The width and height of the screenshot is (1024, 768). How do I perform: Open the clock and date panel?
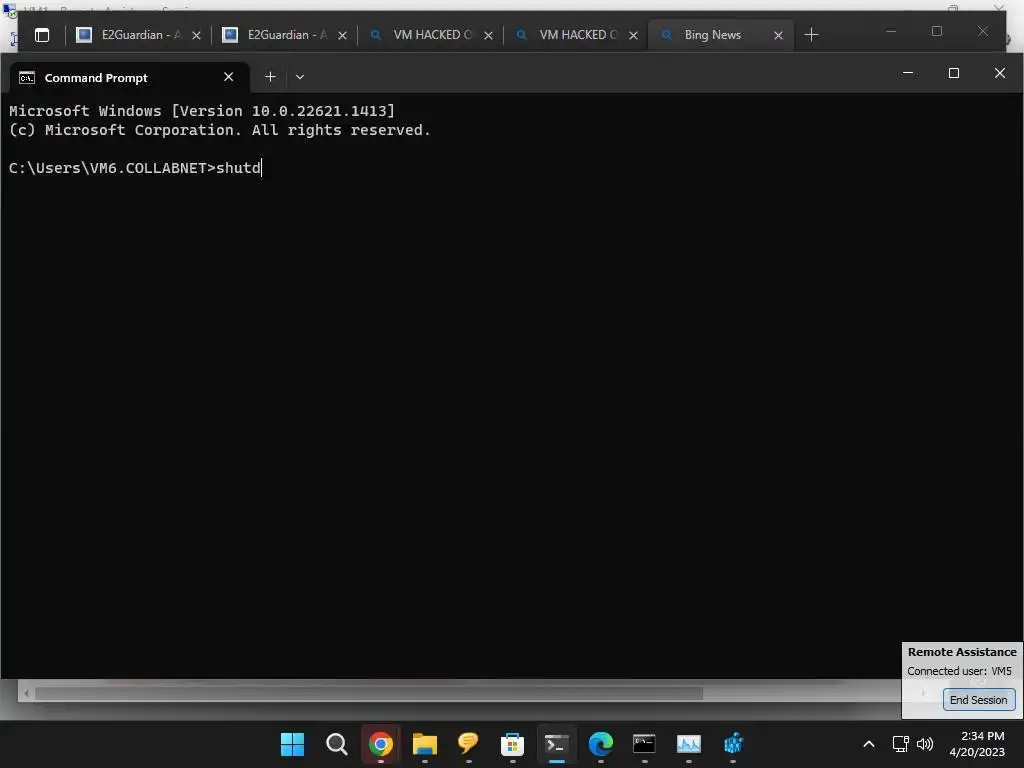click(x=977, y=744)
